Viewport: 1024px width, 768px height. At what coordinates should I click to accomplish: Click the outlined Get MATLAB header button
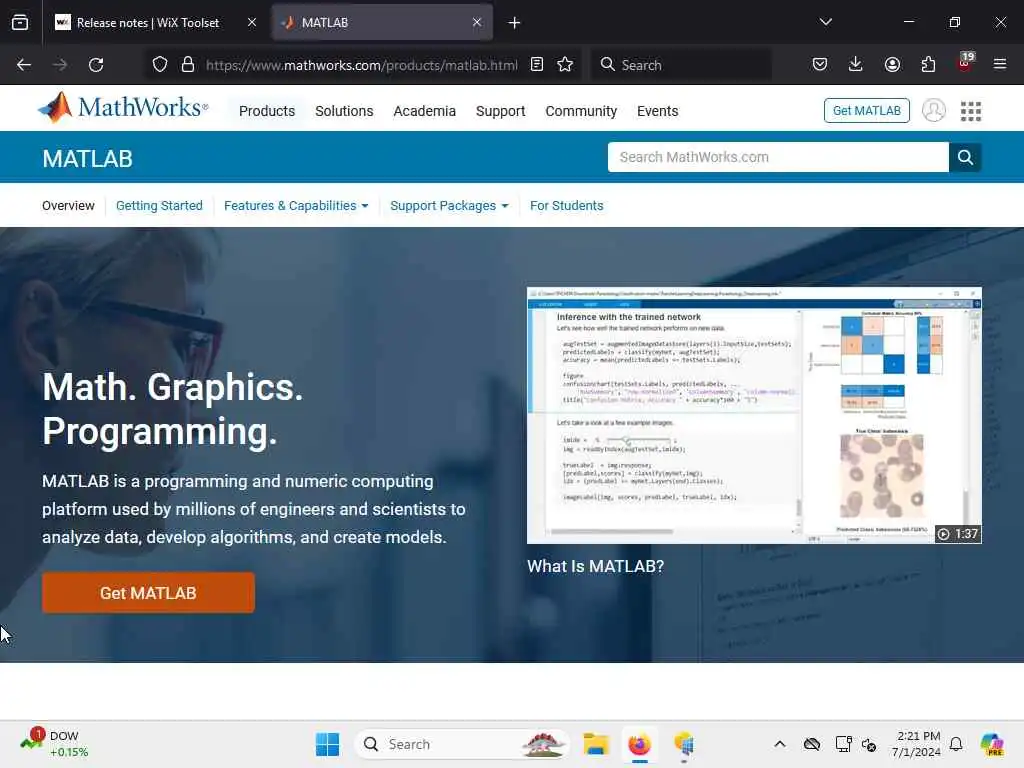tap(867, 110)
